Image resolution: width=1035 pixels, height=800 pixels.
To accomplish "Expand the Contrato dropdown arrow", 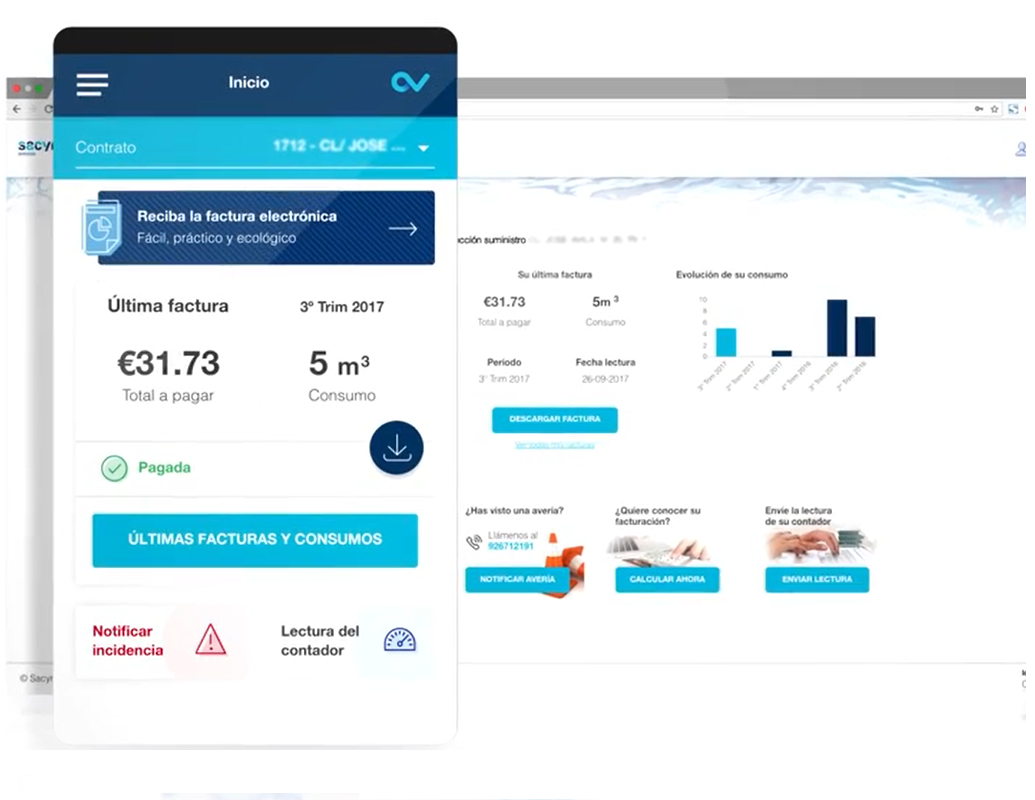I will [x=423, y=148].
